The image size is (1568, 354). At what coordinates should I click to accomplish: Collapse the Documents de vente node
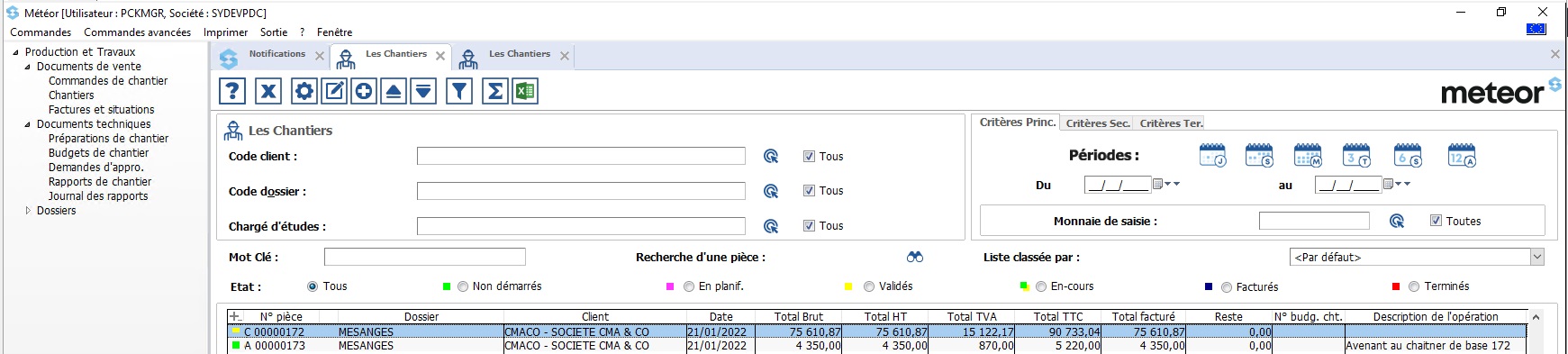pos(27,67)
